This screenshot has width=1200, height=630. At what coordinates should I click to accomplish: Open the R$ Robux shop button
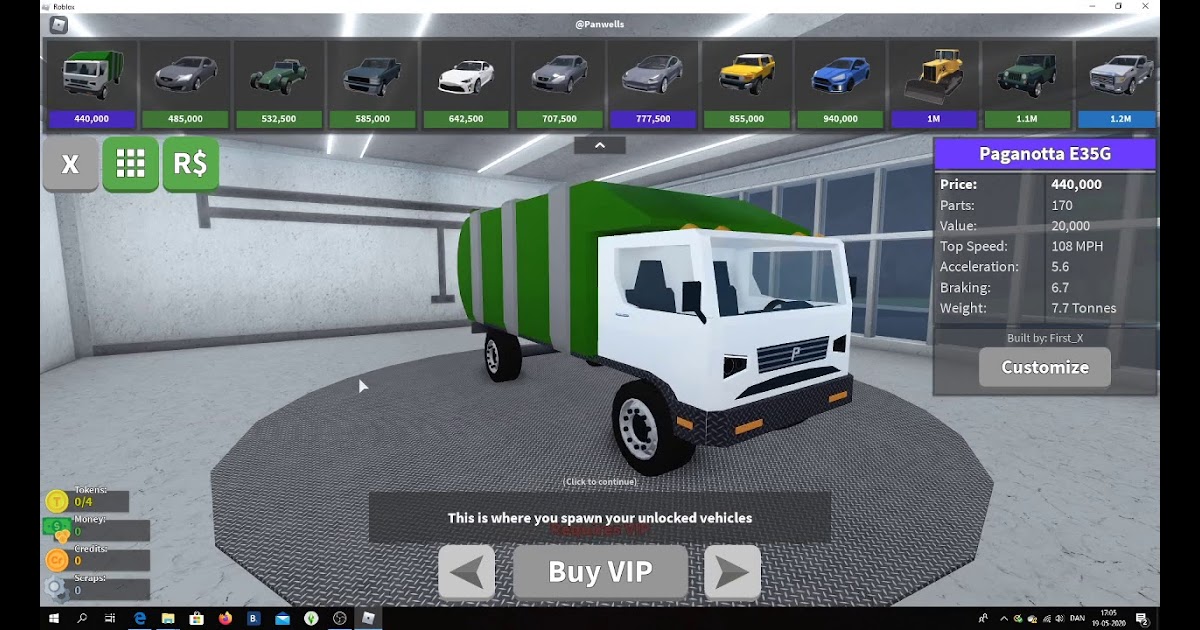(190, 164)
